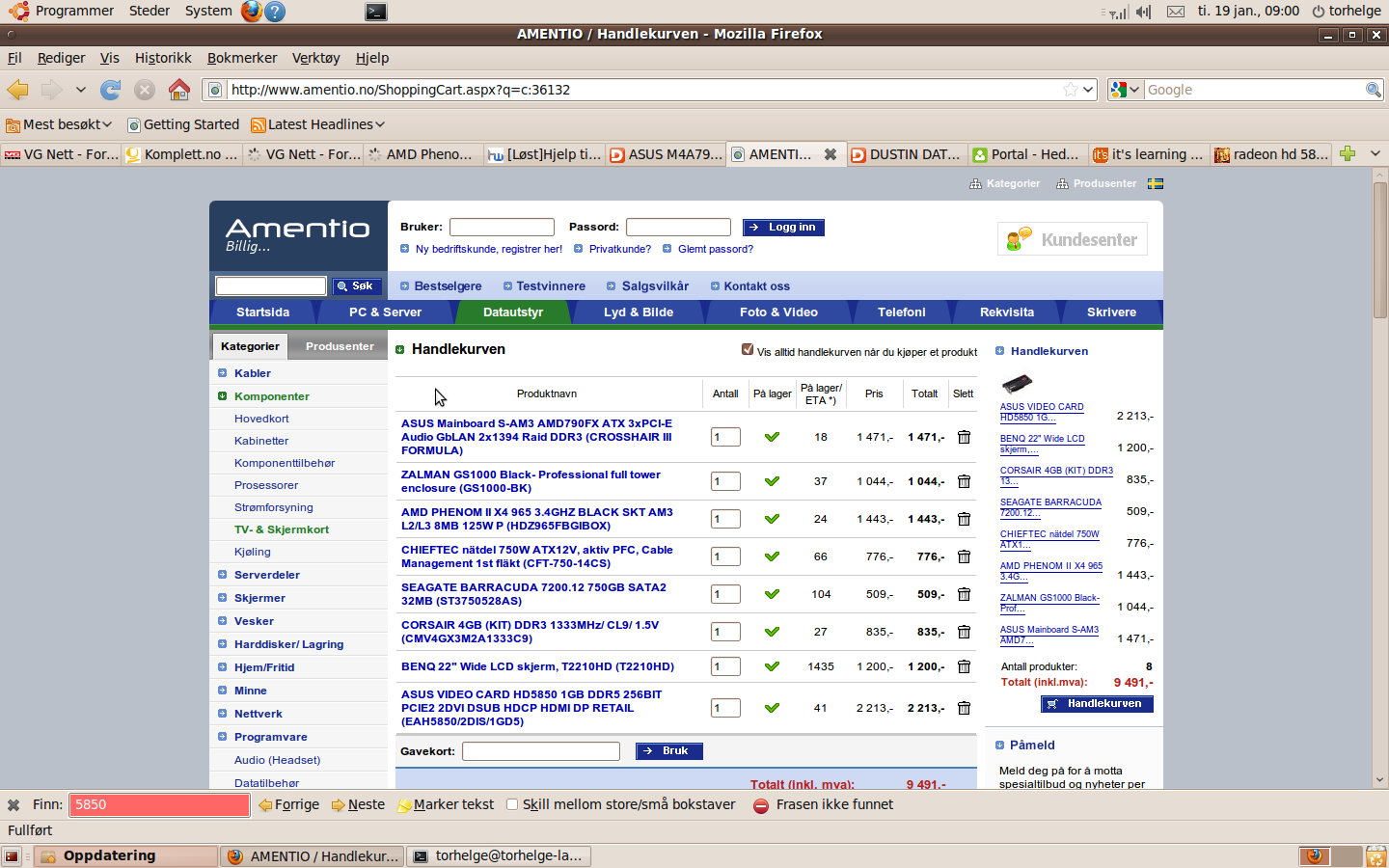Open the URL history dropdown
This screenshot has width=1389, height=868.
point(1089,90)
